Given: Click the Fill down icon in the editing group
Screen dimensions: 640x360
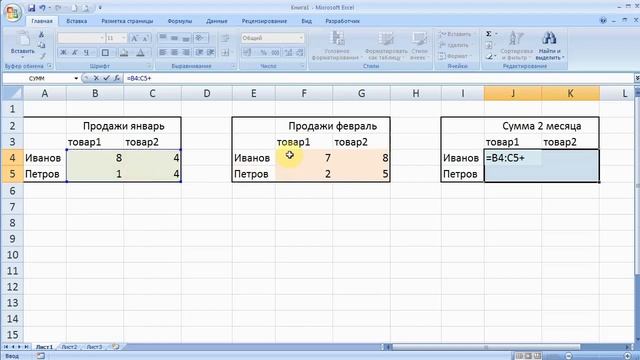Looking at the screenshot, I should coord(489,45).
